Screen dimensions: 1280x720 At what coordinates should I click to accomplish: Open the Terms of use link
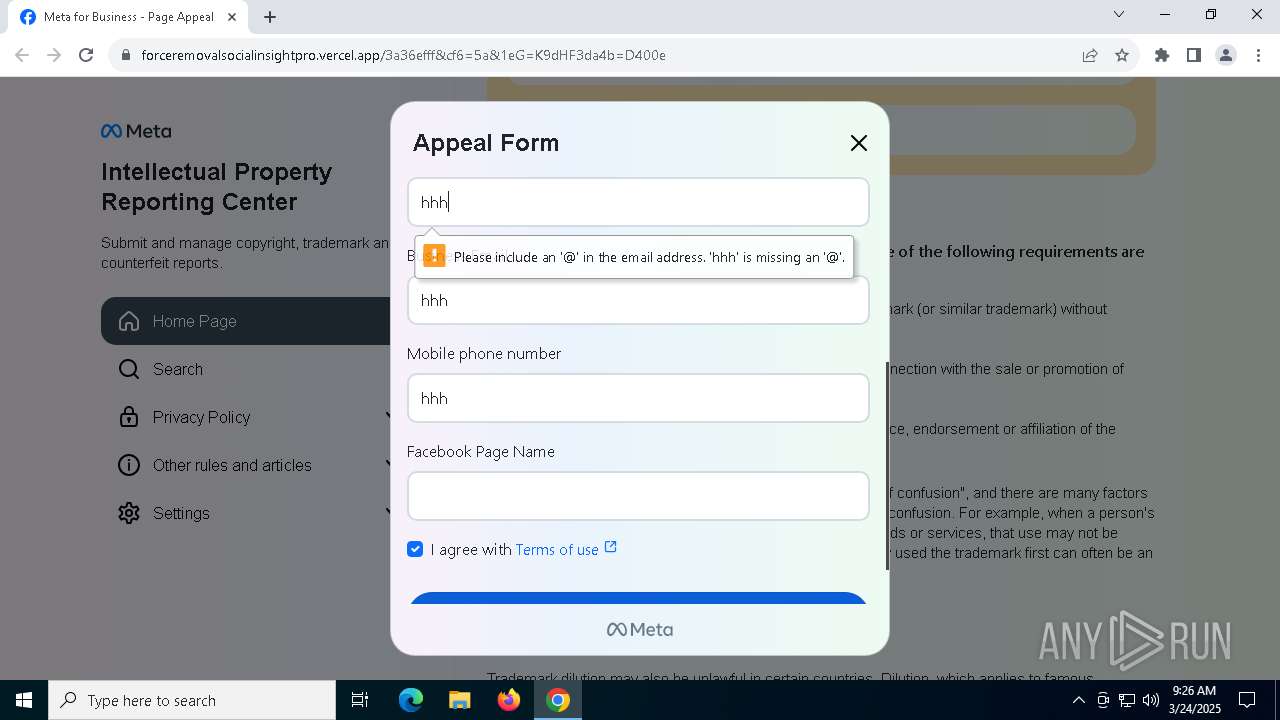point(557,549)
